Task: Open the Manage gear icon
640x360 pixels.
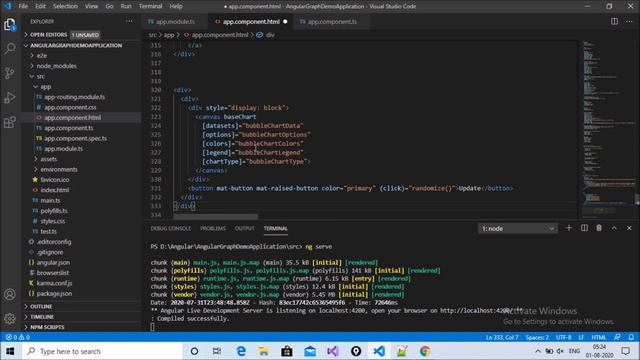Action: click(x=10, y=318)
